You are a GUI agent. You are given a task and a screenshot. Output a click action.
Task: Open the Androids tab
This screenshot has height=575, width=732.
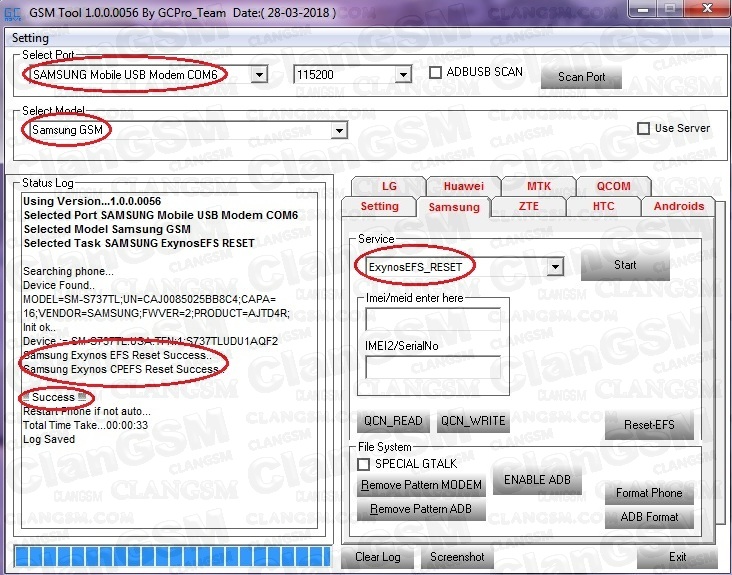[679, 206]
